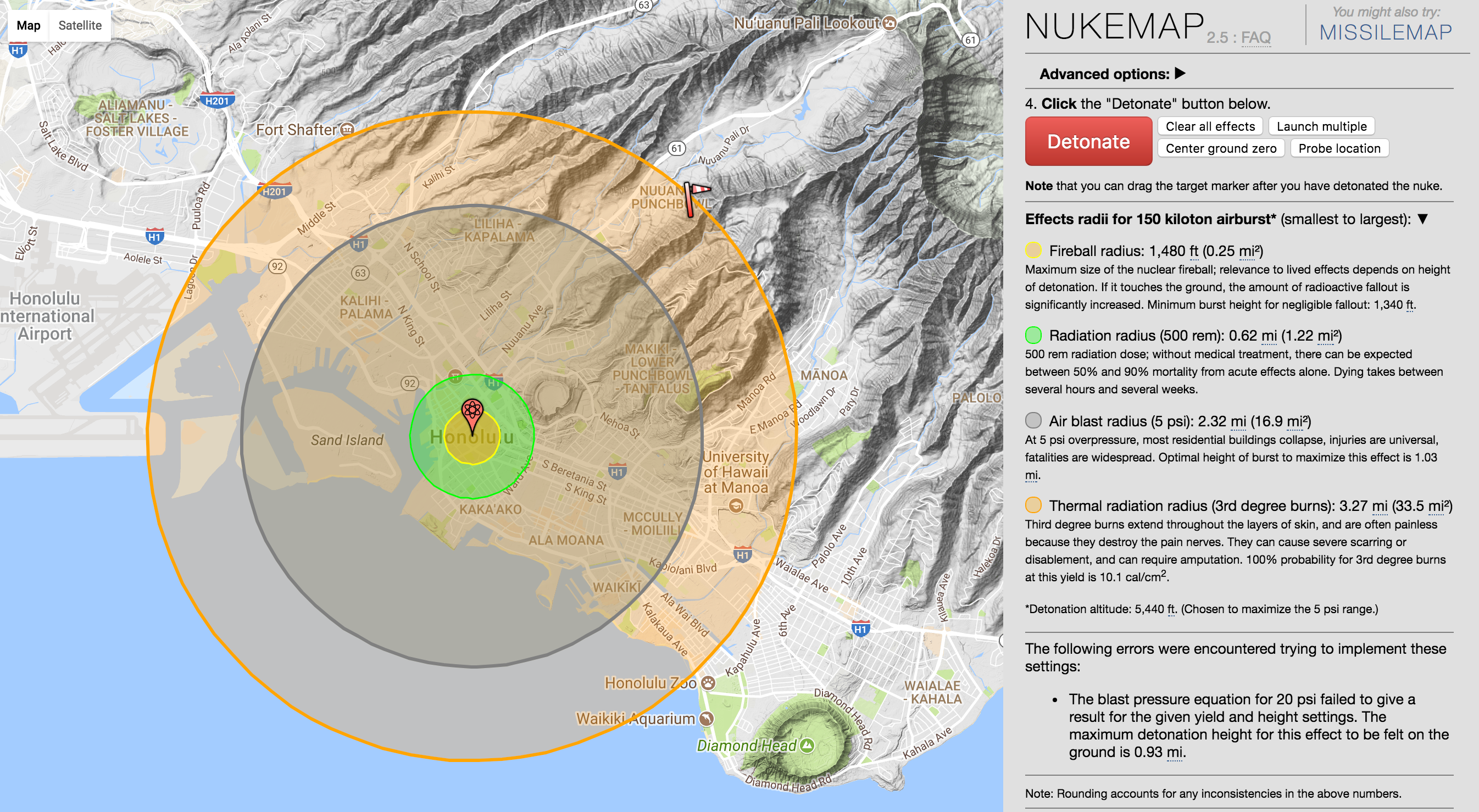Click the KAKA'AKO neighborhood label
This screenshot has height=812, width=1479.
pyautogui.click(x=490, y=509)
